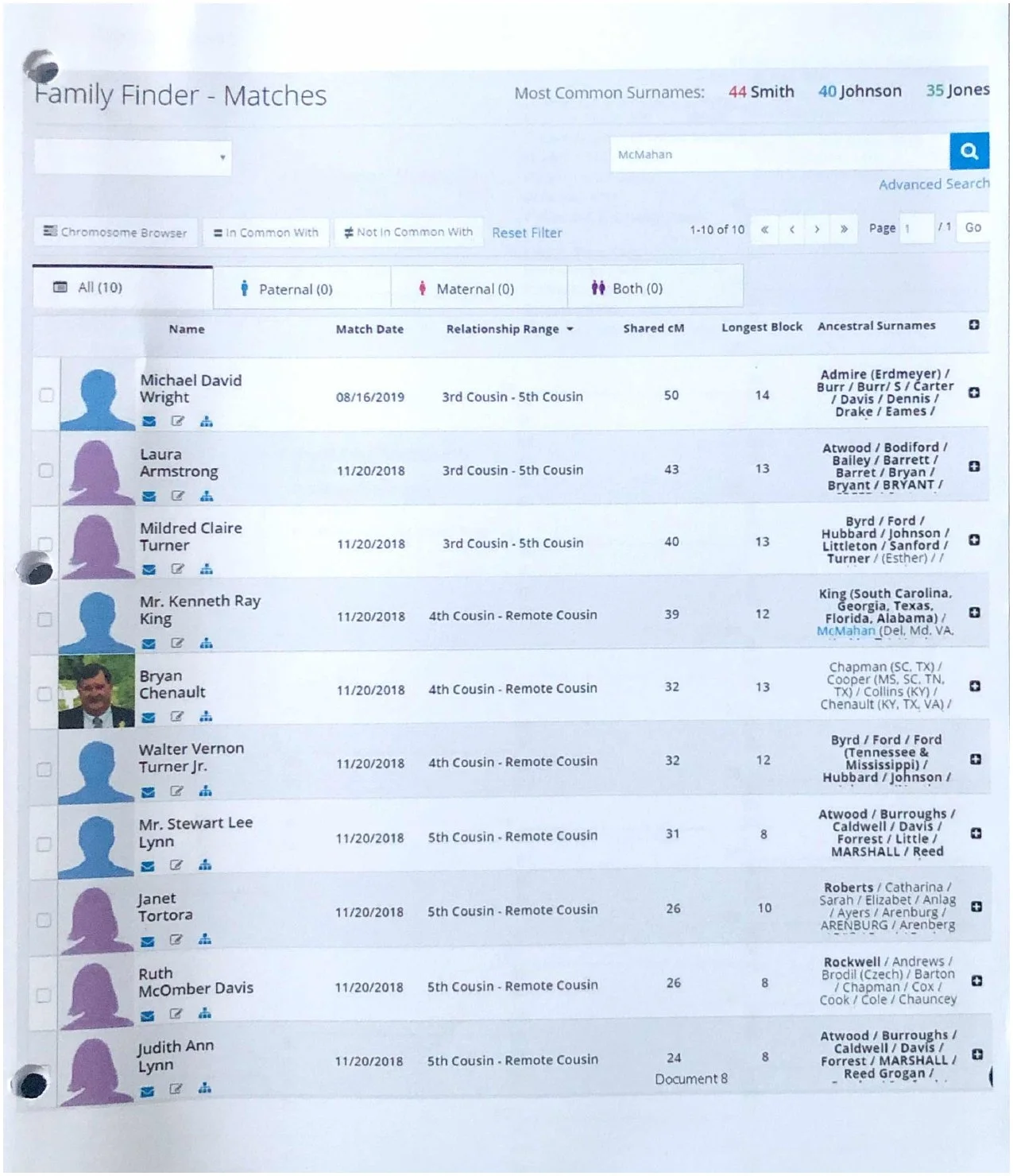The height and width of the screenshot is (1176, 1013).
Task: Expand ancestral surnames for Bryan Chenault
Action: pyautogui.click(x=975, y=686)
